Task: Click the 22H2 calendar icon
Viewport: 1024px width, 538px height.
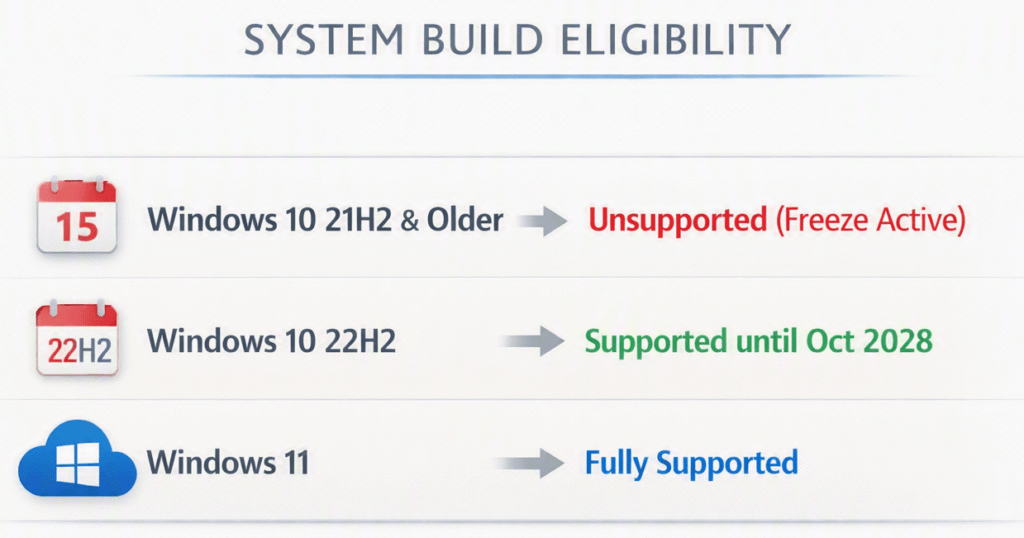Action: click(76, 339)
